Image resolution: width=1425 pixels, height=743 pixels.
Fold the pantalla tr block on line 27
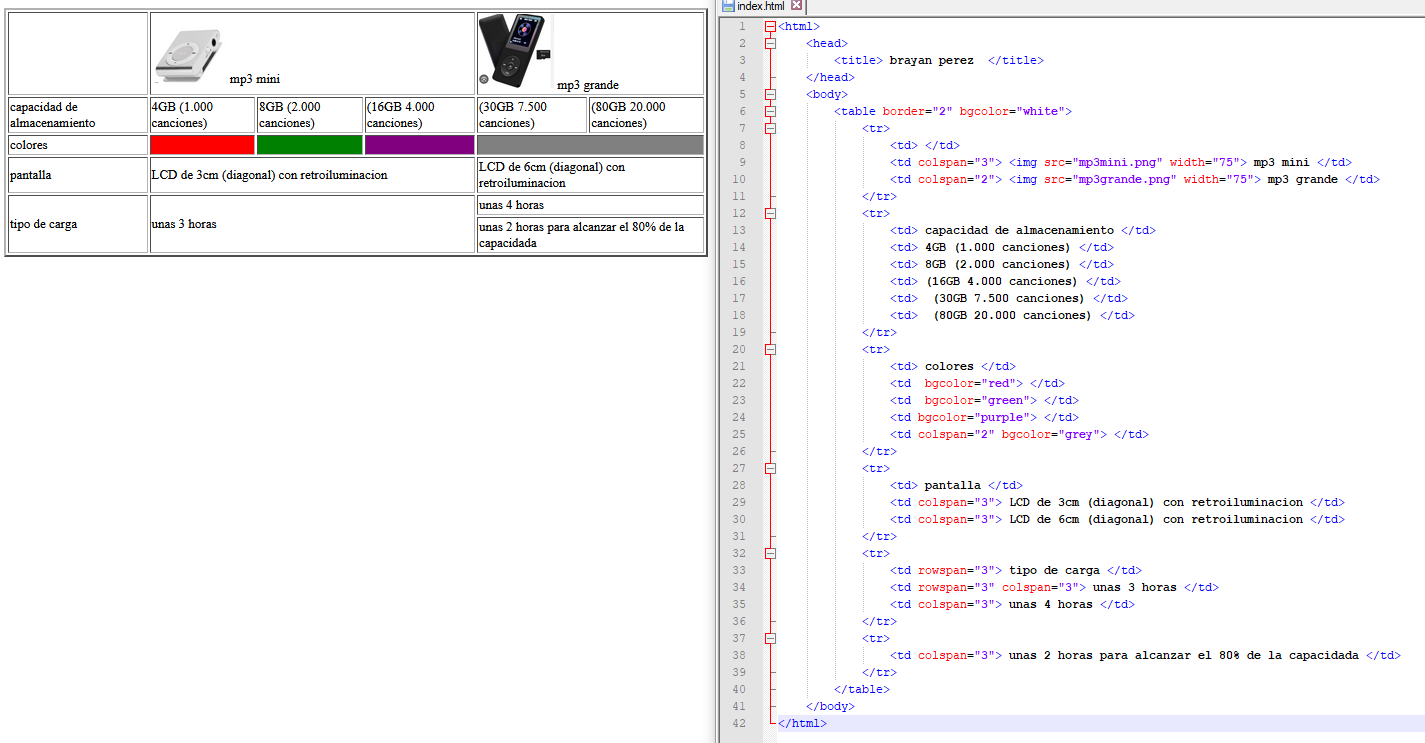(x=770, y=468)
